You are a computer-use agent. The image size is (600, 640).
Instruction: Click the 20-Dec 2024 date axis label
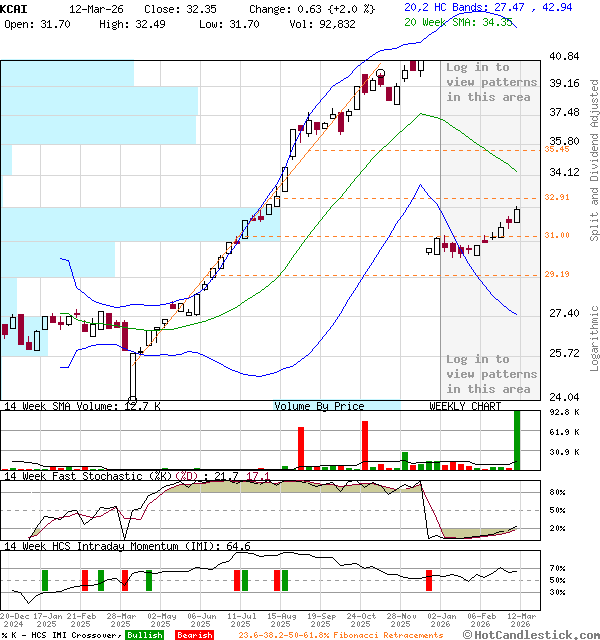[14, 622]
